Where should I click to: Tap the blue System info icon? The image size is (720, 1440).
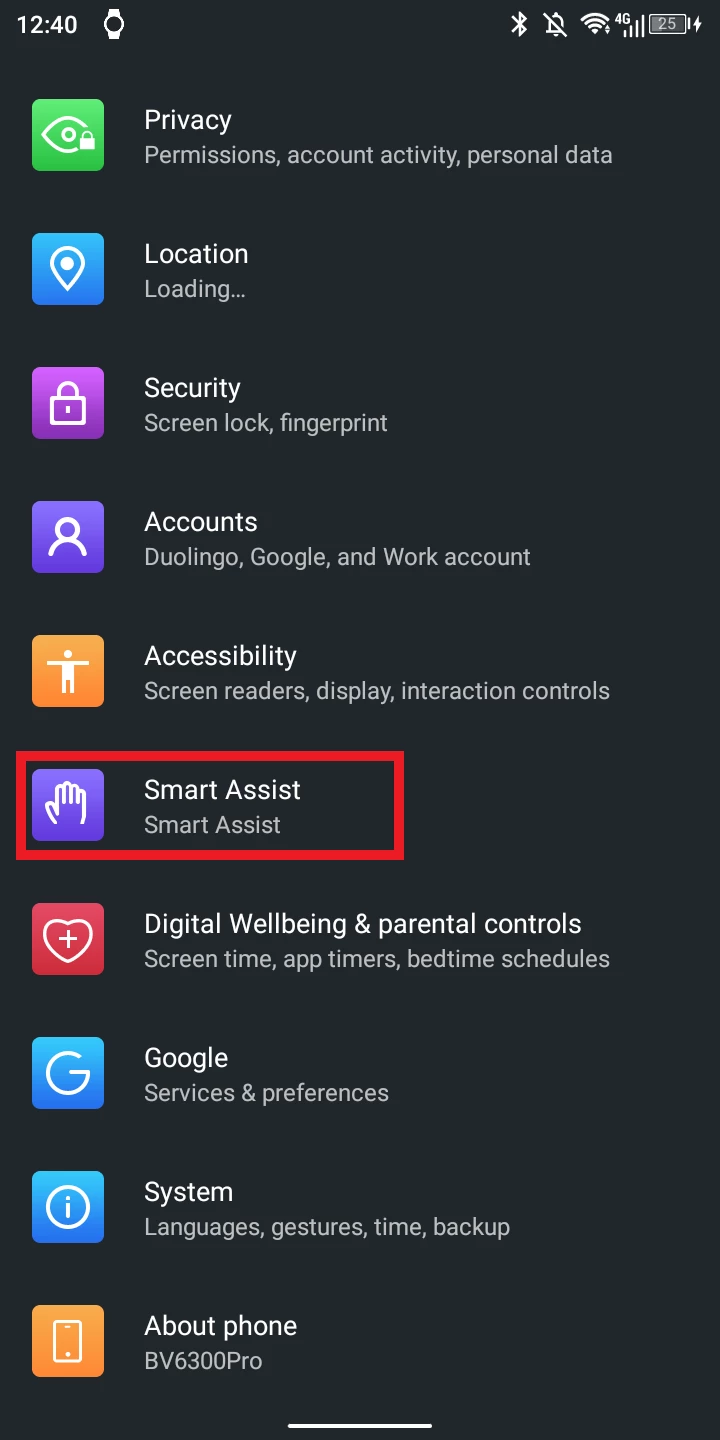point(68,1207)
